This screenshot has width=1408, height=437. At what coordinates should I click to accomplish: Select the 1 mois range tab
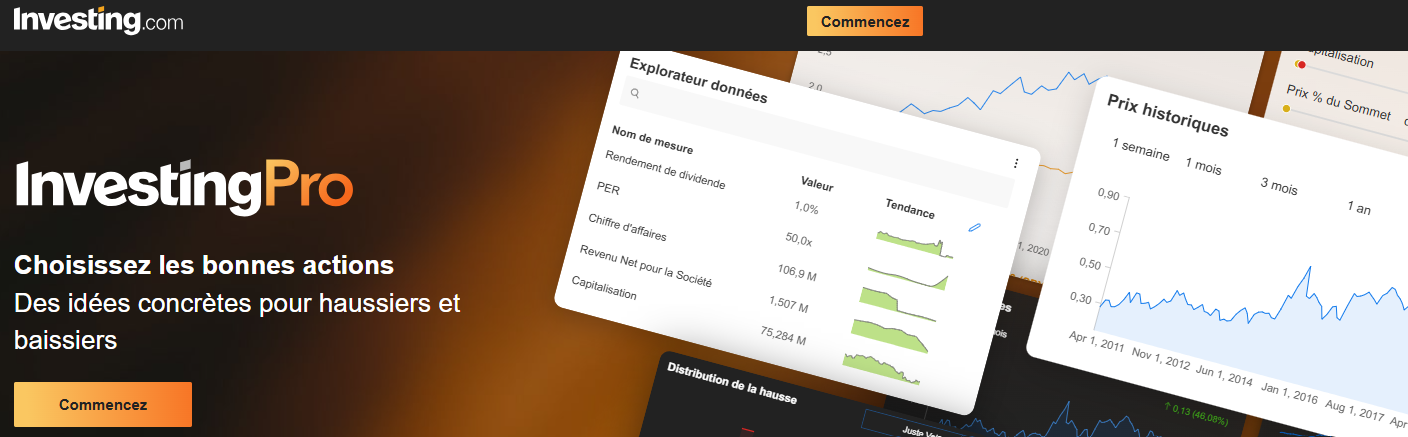1203,165
